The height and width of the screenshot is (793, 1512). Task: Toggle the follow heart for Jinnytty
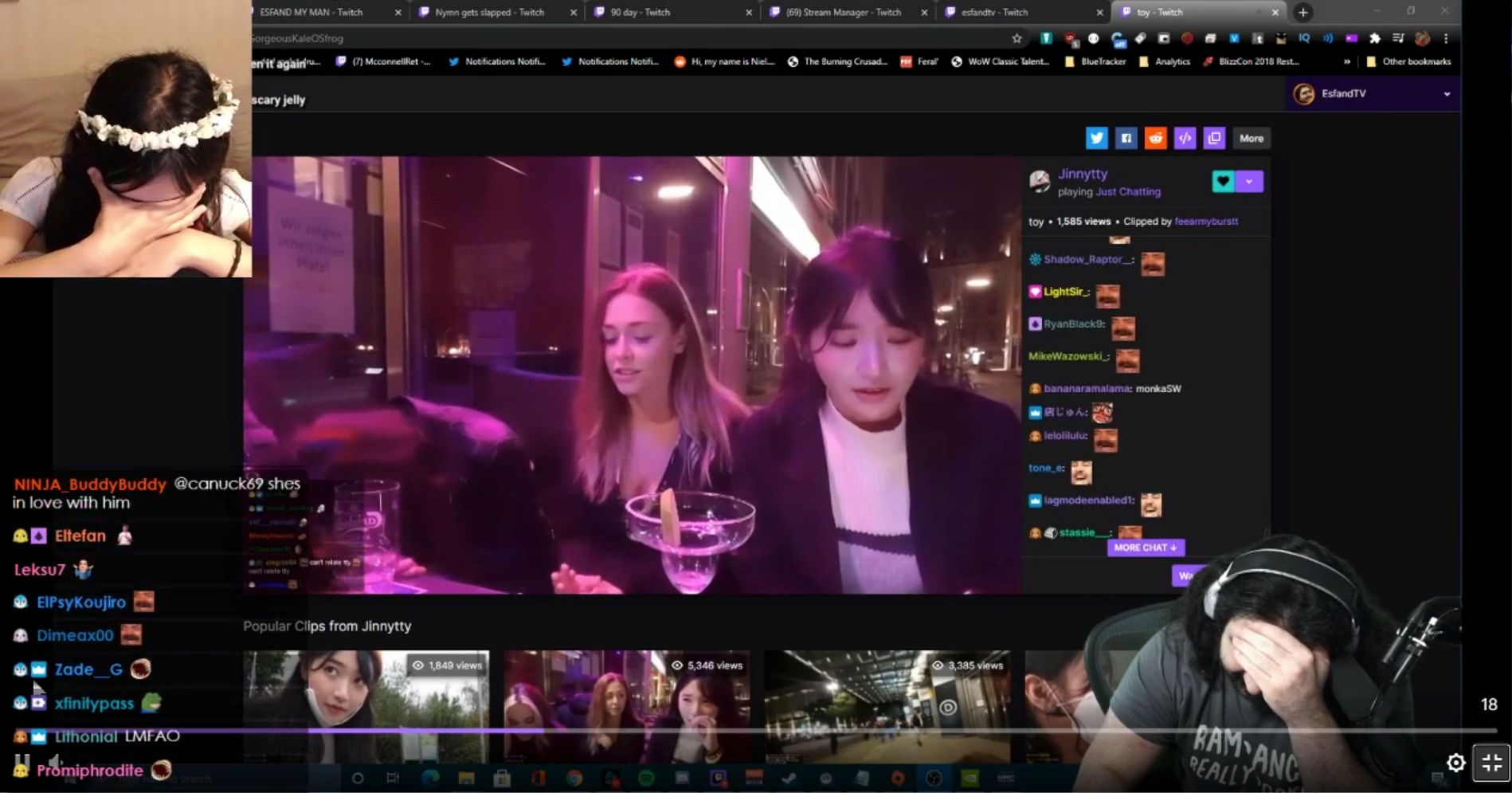click(x=1223, y=182)
